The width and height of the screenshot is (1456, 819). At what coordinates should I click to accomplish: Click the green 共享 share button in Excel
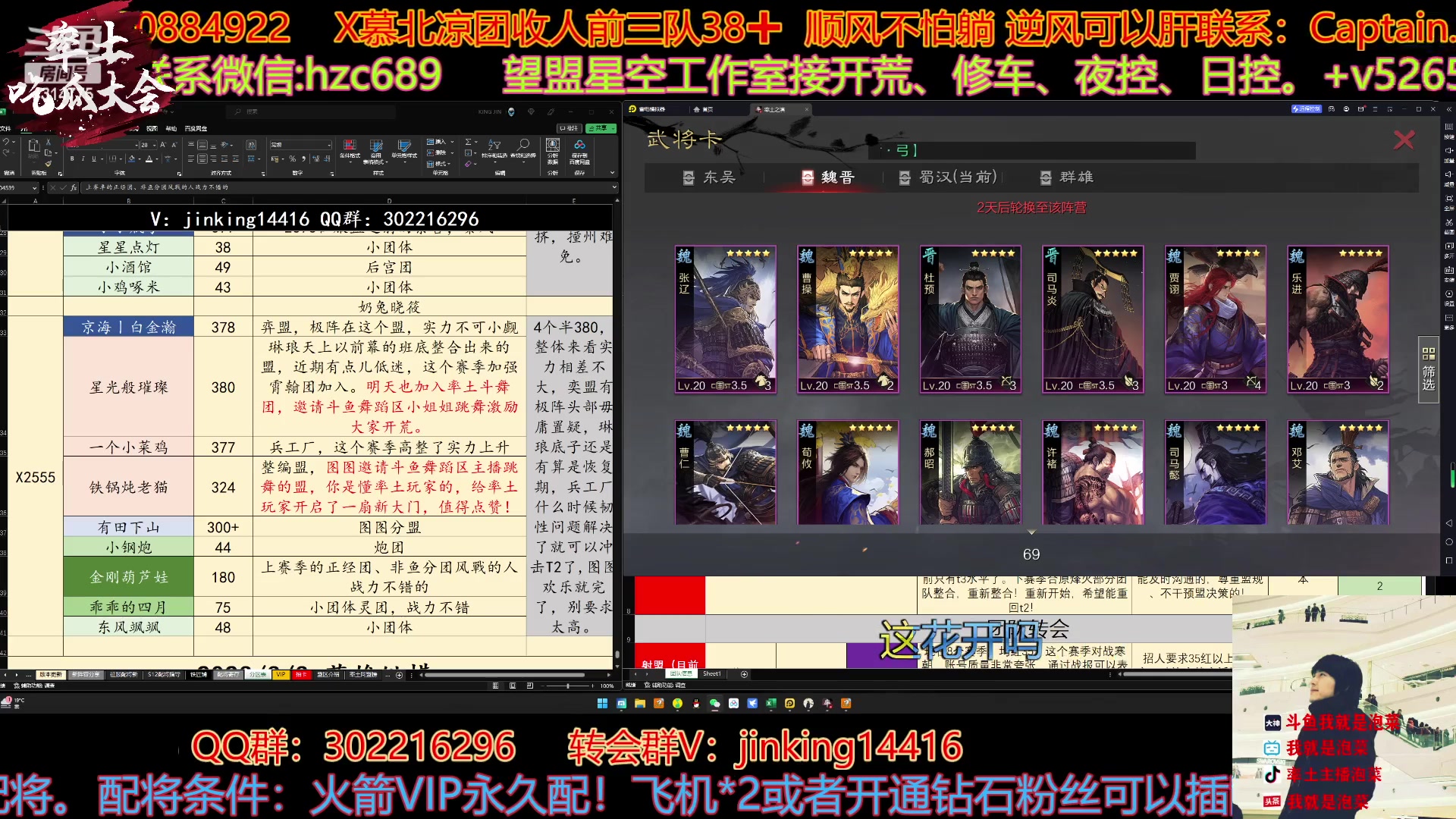[x=601, y=128]
